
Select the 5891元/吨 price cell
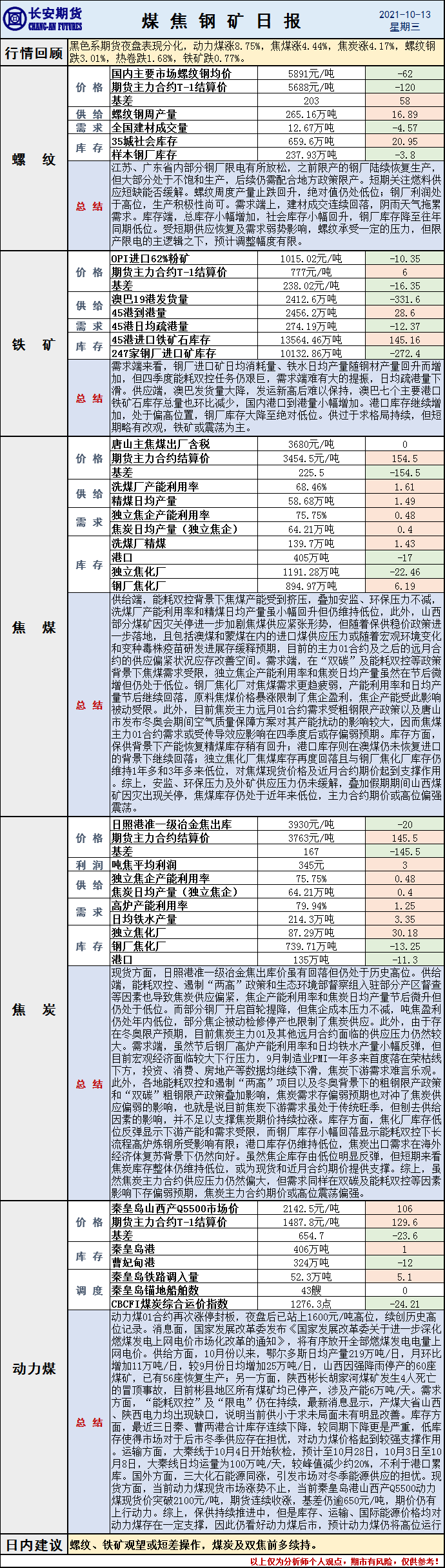pos(311,73)
